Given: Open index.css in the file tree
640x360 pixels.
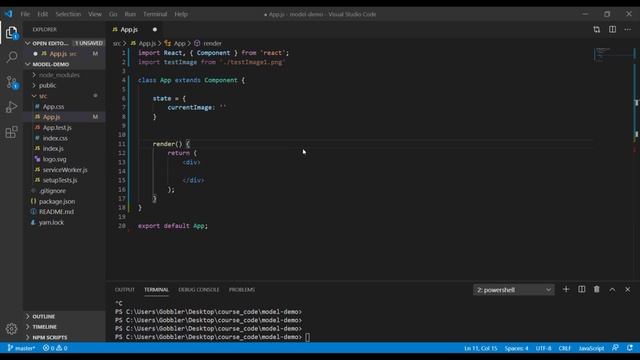Looking at the screenshot, I should tap(55, 138).
